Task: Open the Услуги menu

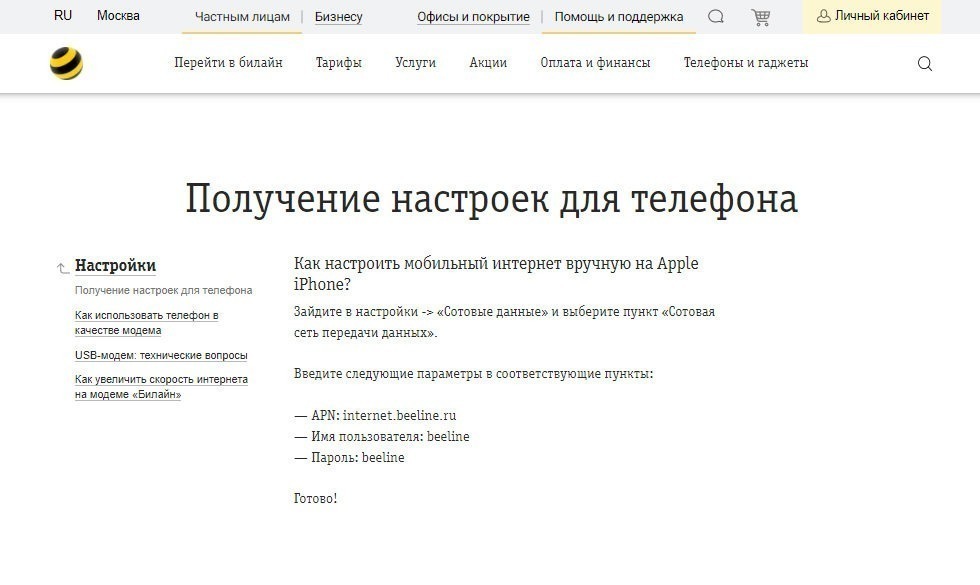Action: pyautogui.click(x=416, y=62)
